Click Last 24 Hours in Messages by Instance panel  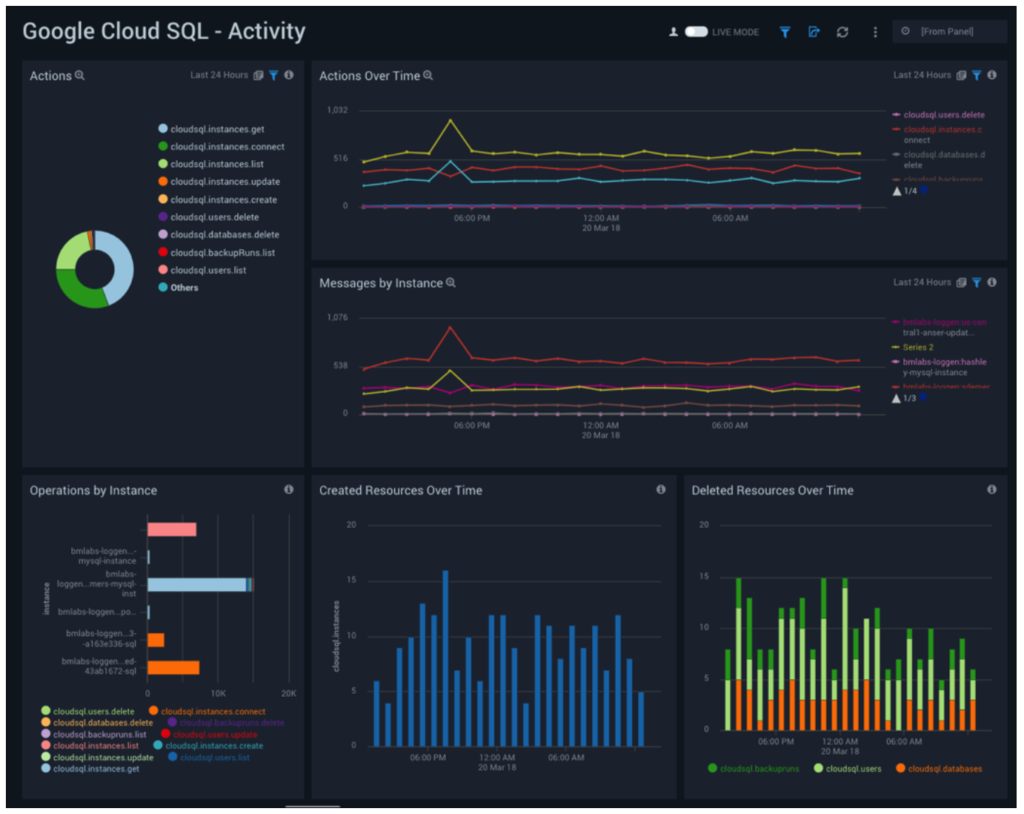click(x=921, y=282)
